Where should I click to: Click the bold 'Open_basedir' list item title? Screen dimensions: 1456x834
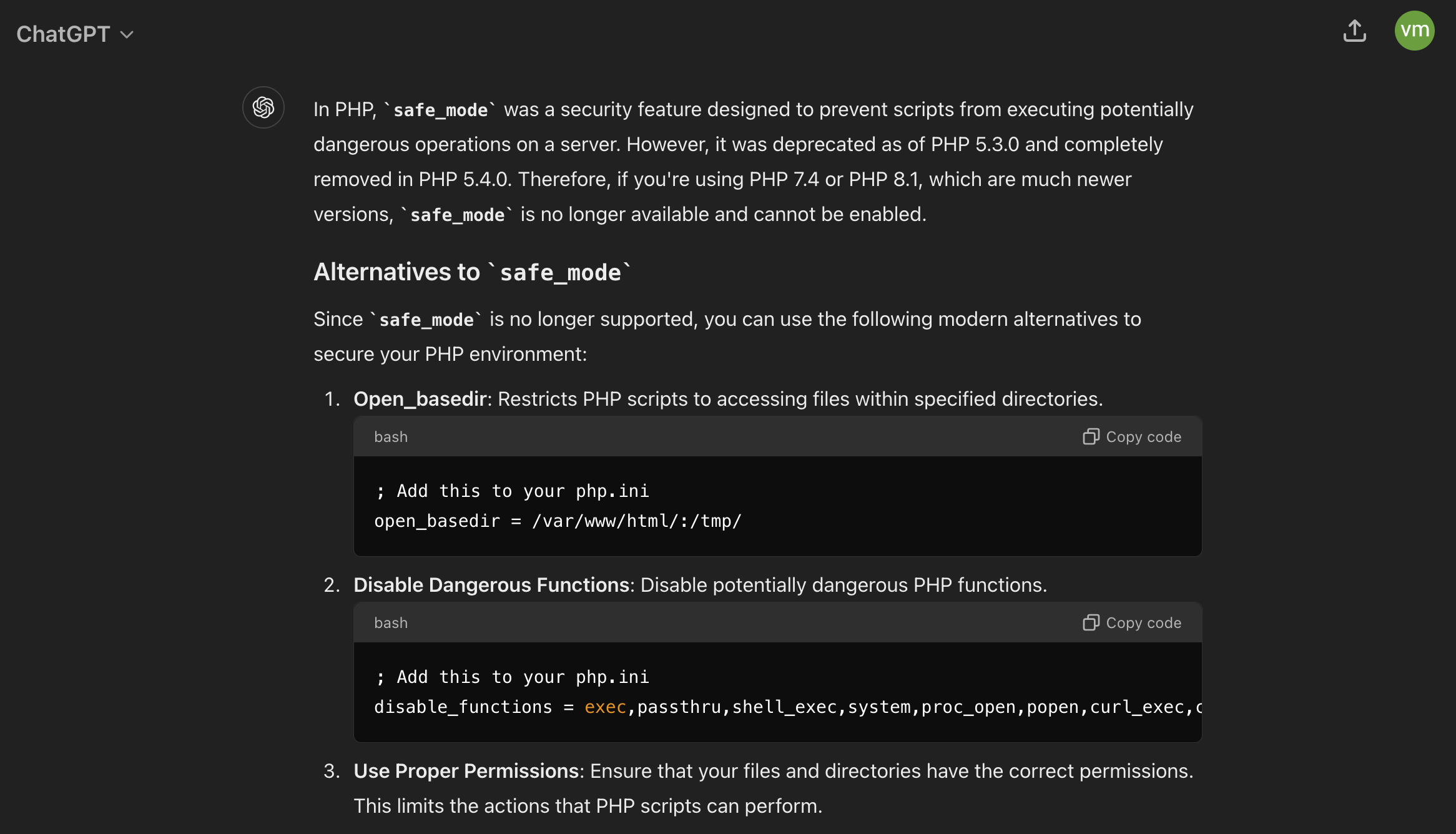tap(420, 399)
